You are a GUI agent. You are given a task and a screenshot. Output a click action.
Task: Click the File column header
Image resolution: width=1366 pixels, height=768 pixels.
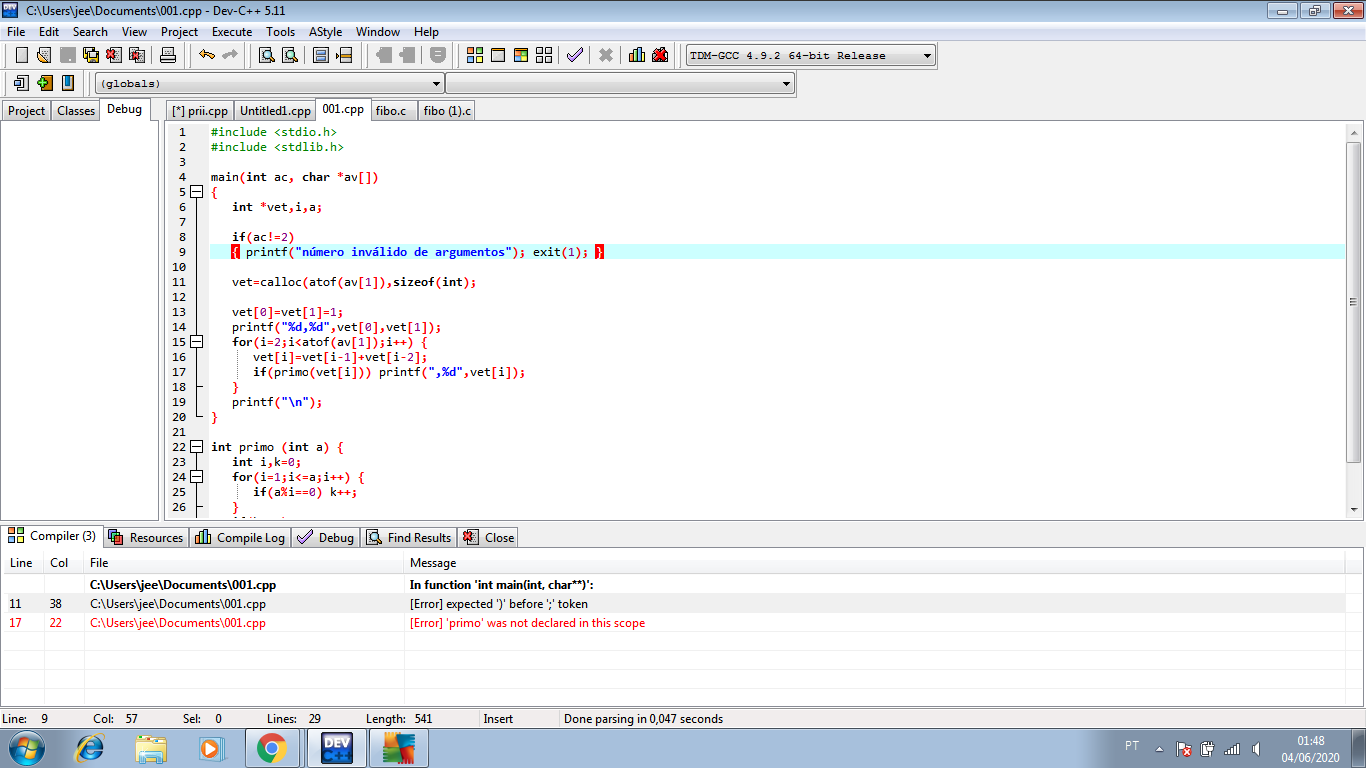(244, 563)
